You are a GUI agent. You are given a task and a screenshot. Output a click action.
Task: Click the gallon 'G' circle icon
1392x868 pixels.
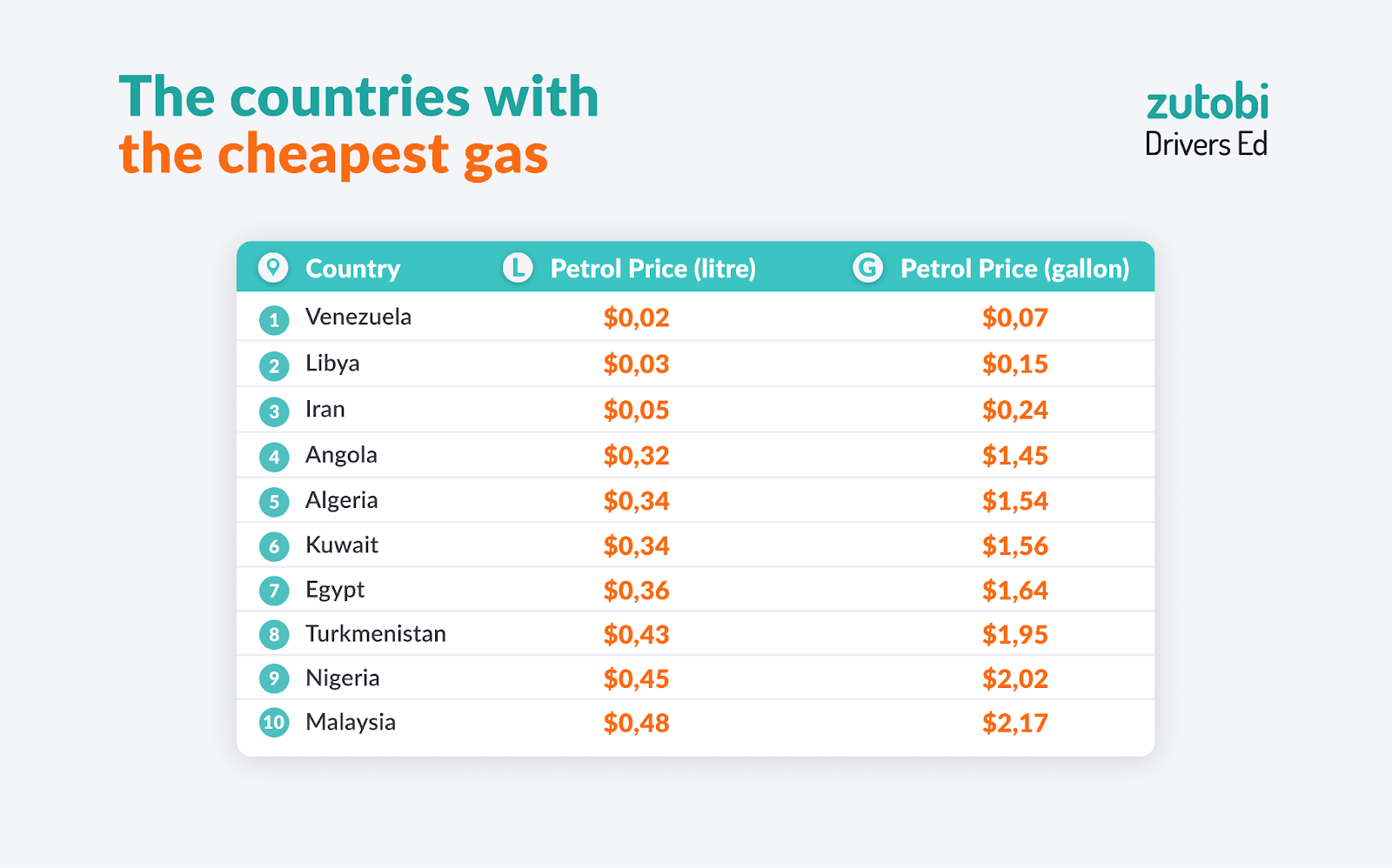(867, 267)
